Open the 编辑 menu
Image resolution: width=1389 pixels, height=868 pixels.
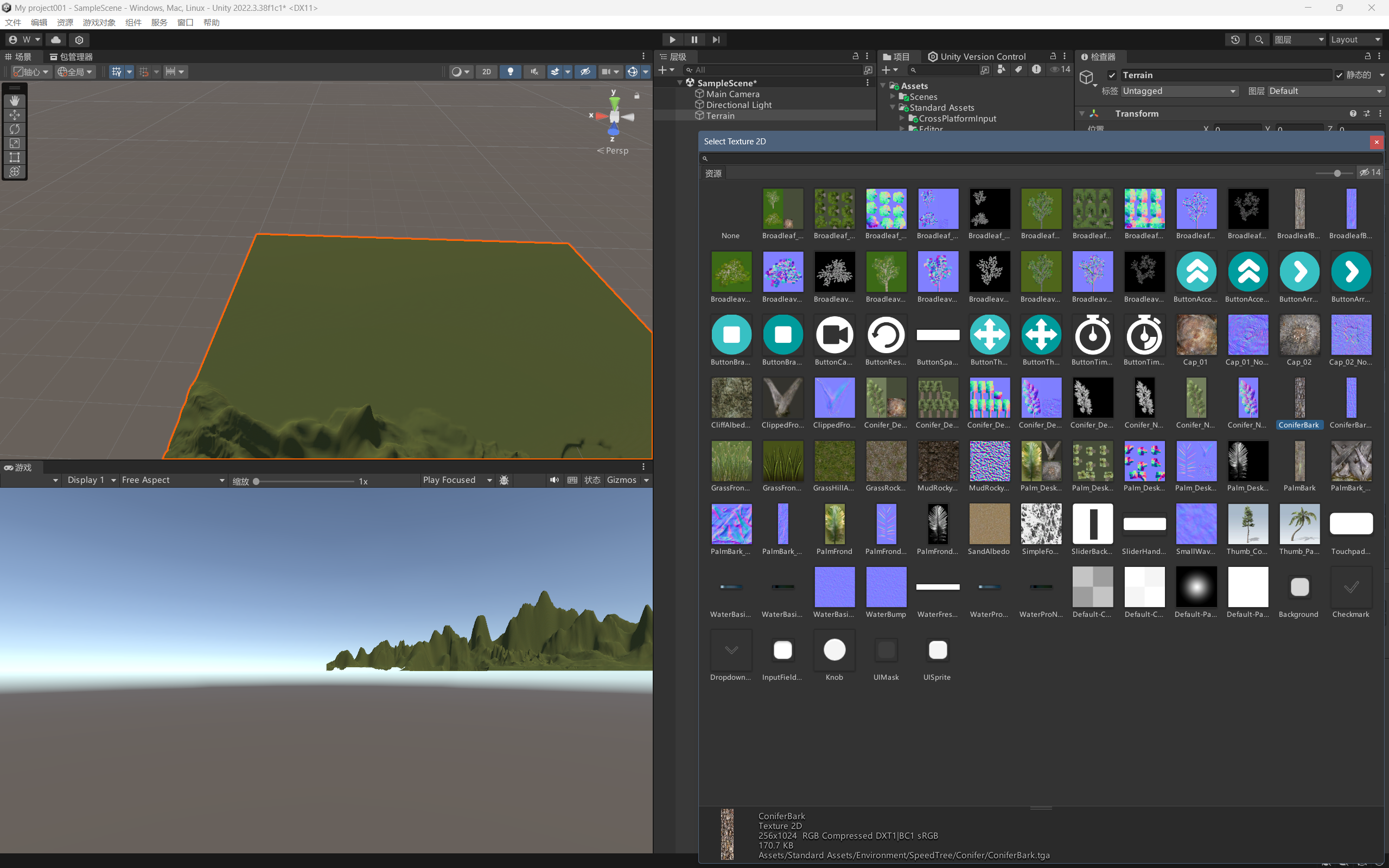coord(39,22)
